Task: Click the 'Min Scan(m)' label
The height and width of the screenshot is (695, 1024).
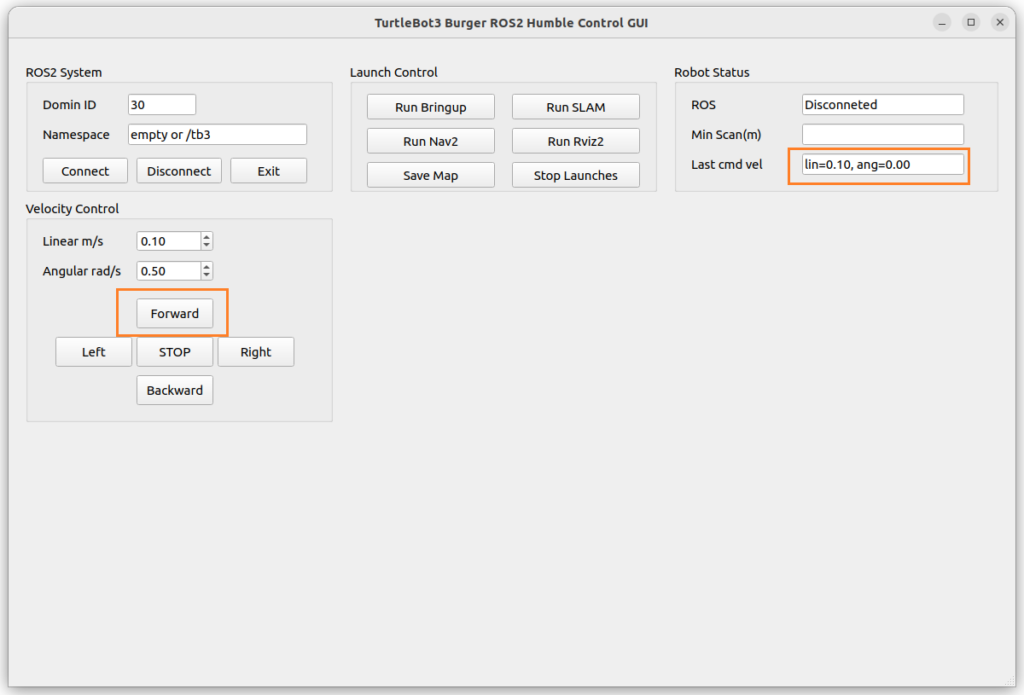Action: click(726, 135)
